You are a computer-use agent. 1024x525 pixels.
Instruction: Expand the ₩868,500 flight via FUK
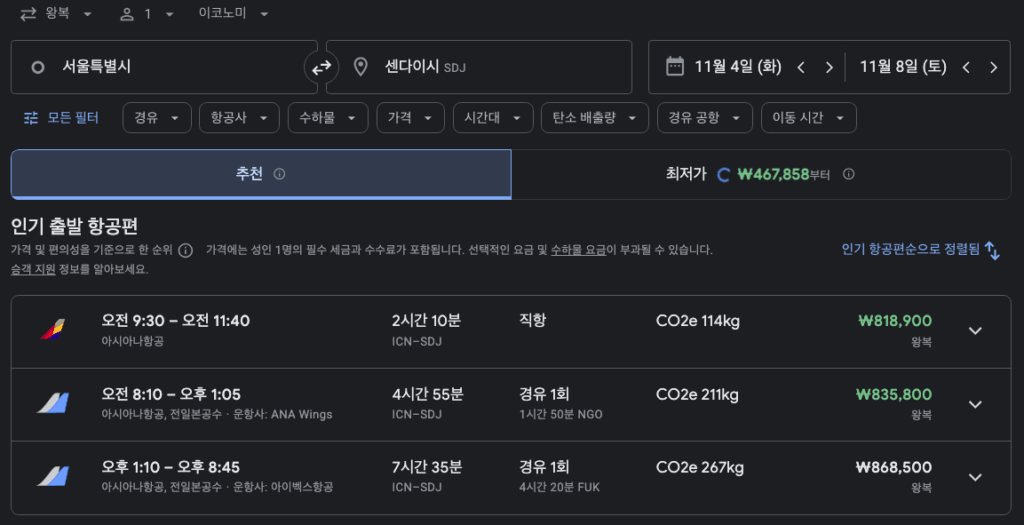pyautogui.click(x=976, y=477)
